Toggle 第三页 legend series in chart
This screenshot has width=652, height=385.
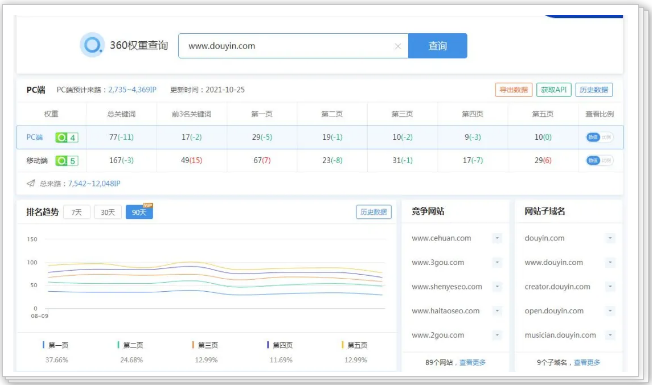(x=205, y=345)
